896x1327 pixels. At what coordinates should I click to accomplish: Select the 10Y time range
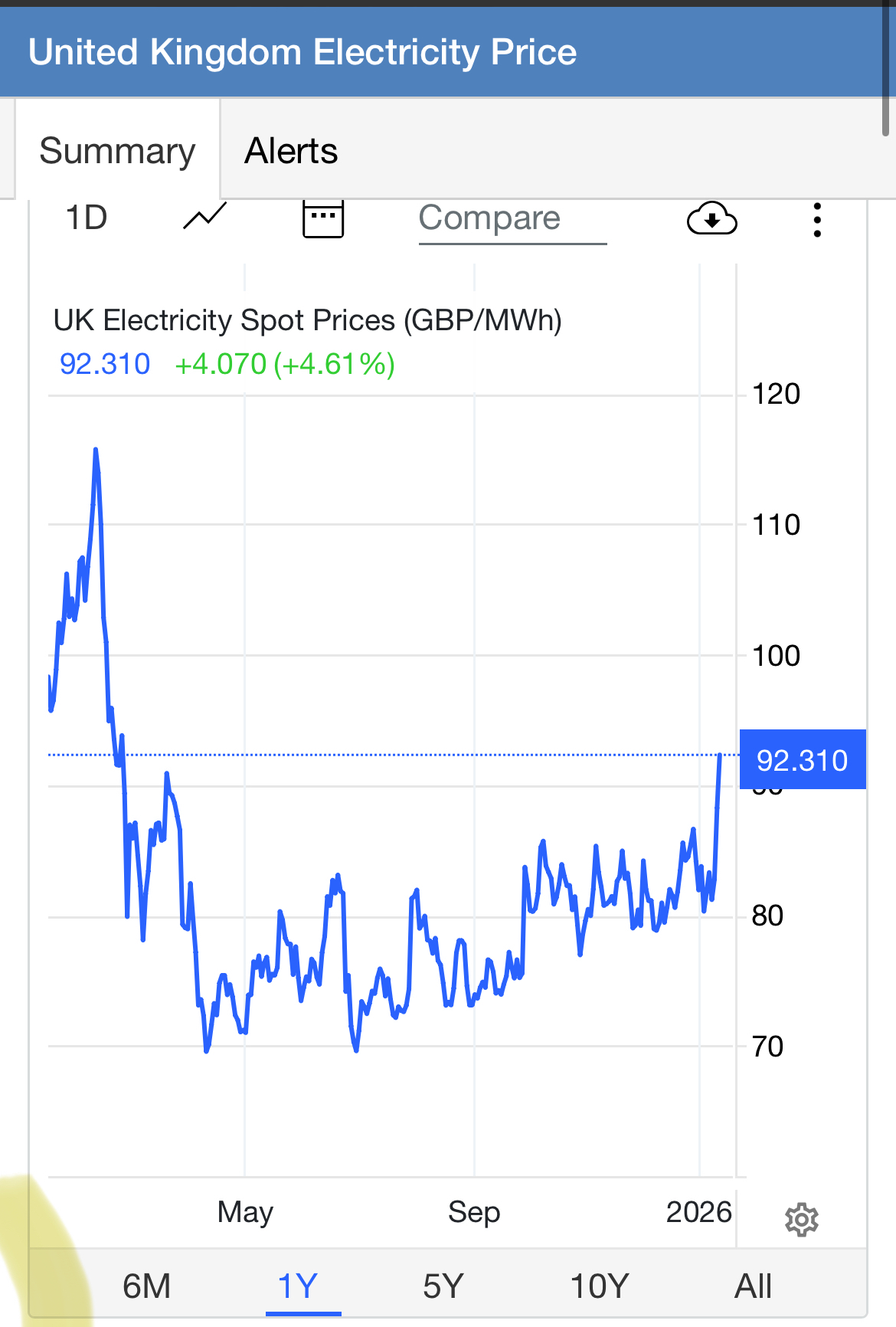click(599, 1286)
